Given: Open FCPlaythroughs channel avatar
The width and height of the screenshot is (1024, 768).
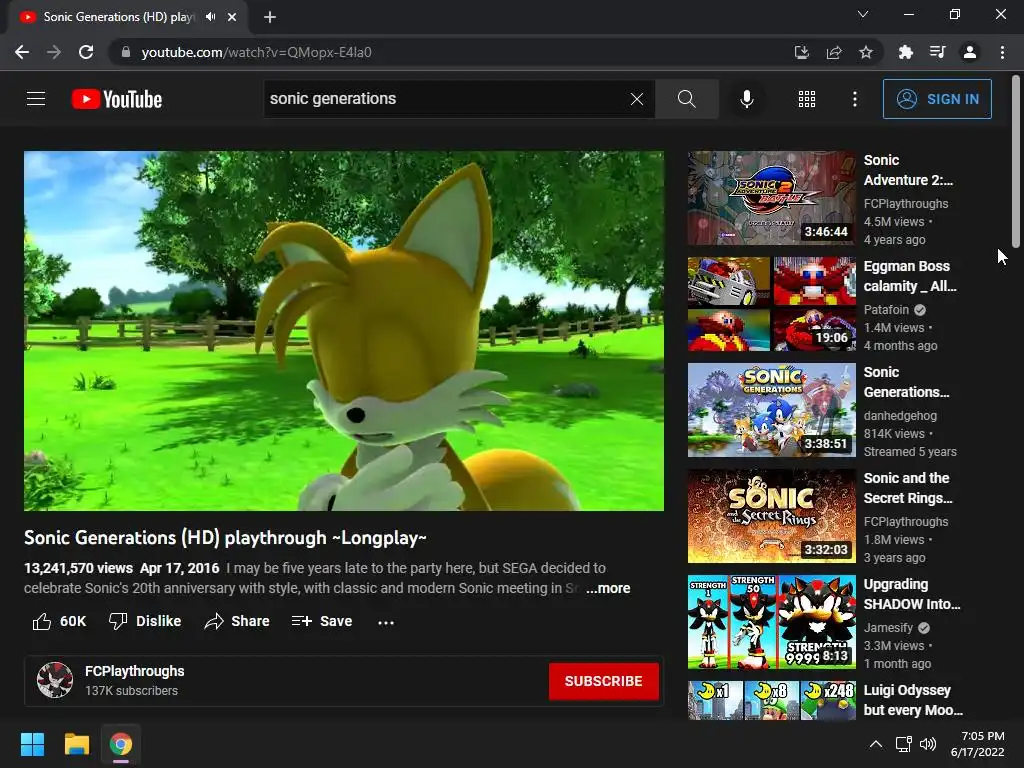Looking at the screenshot, I should click(x=55, y=680).
